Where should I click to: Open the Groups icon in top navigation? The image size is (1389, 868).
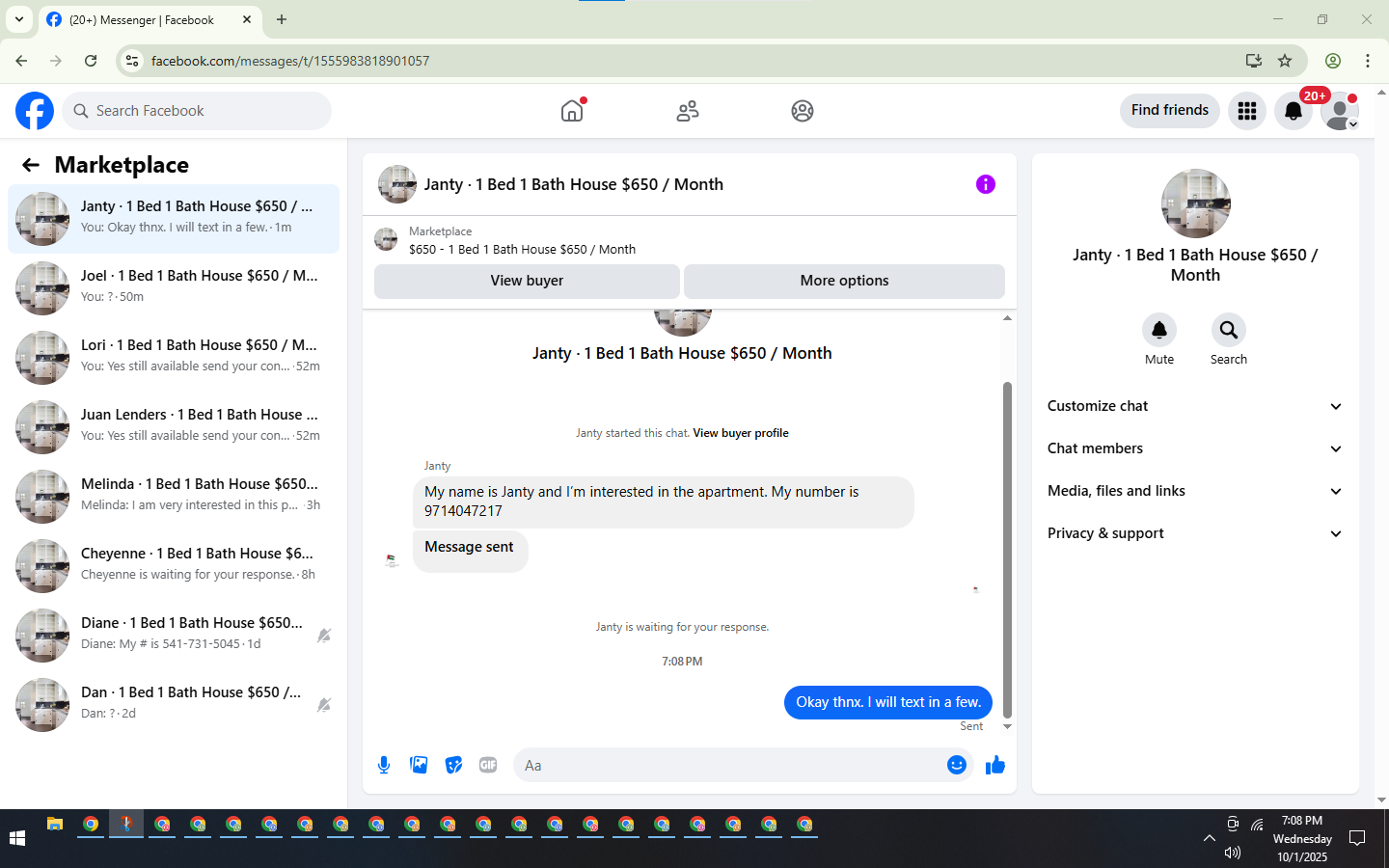tap(803, 111)
